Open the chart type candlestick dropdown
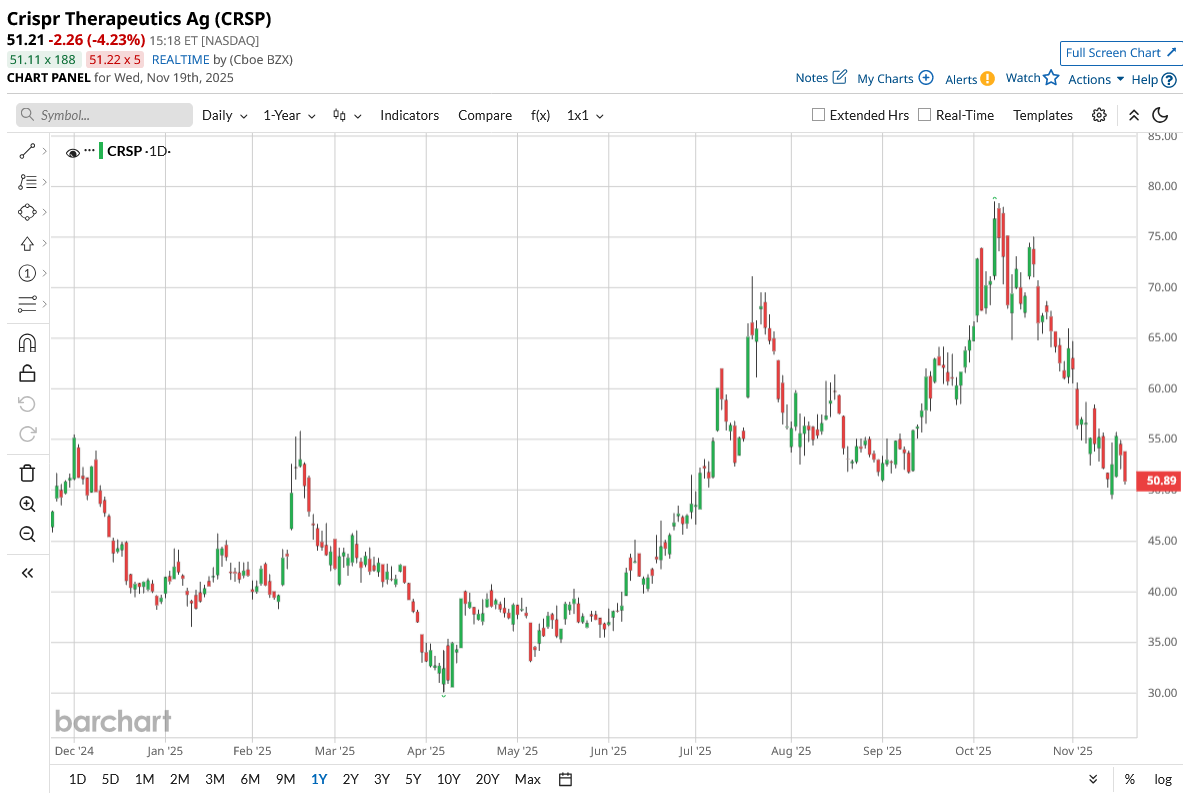The image size is (1183, 793). 347,115
